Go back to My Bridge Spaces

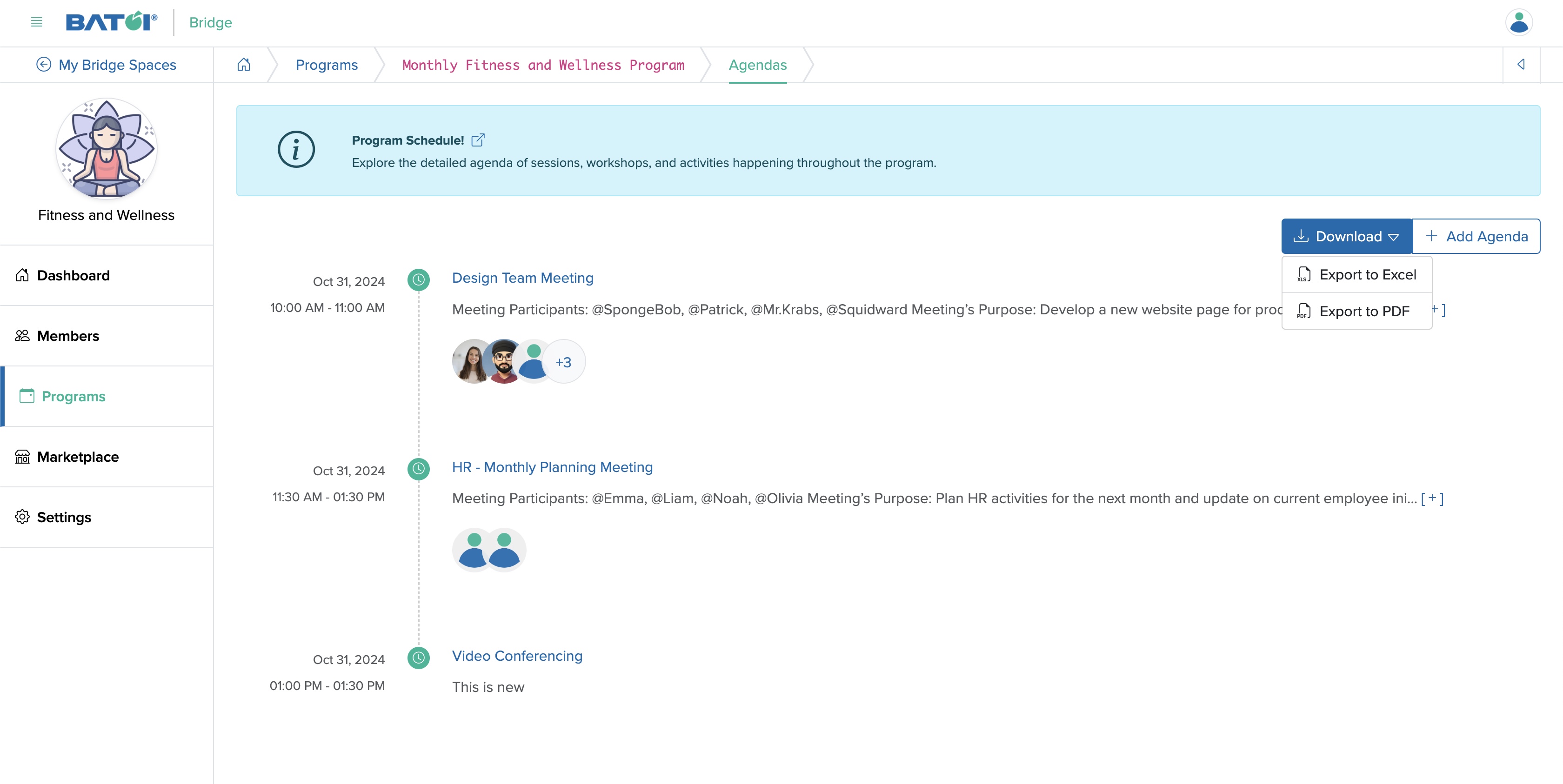106,65
